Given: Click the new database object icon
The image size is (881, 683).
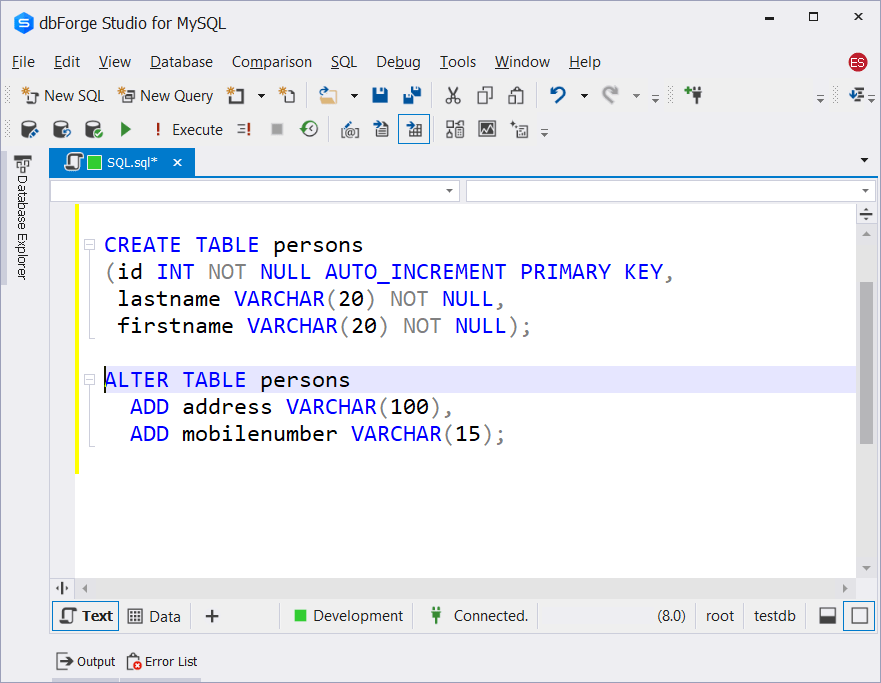Looking at the screenshot, I should (x=236, y=96).
